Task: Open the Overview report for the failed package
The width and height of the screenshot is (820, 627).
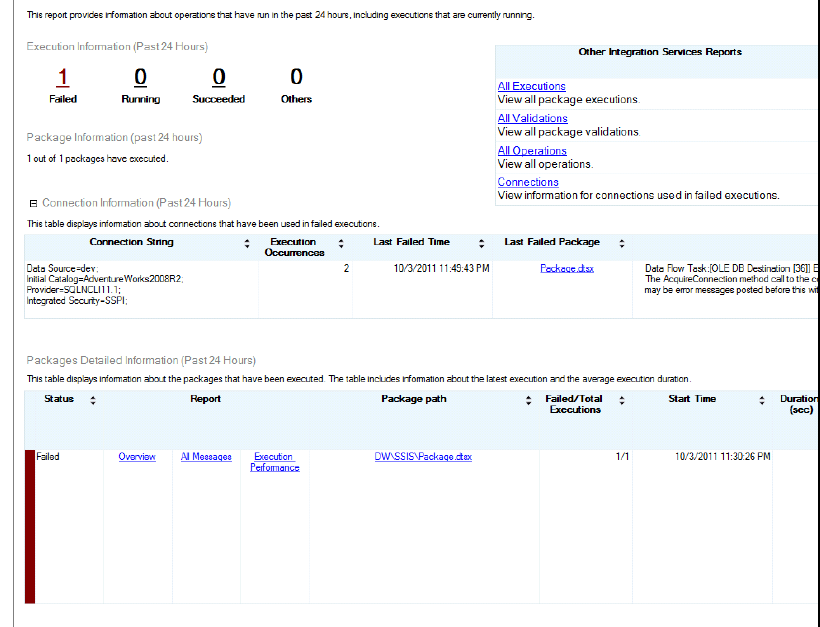Action: pyautogui.click(x=137, y=457)
